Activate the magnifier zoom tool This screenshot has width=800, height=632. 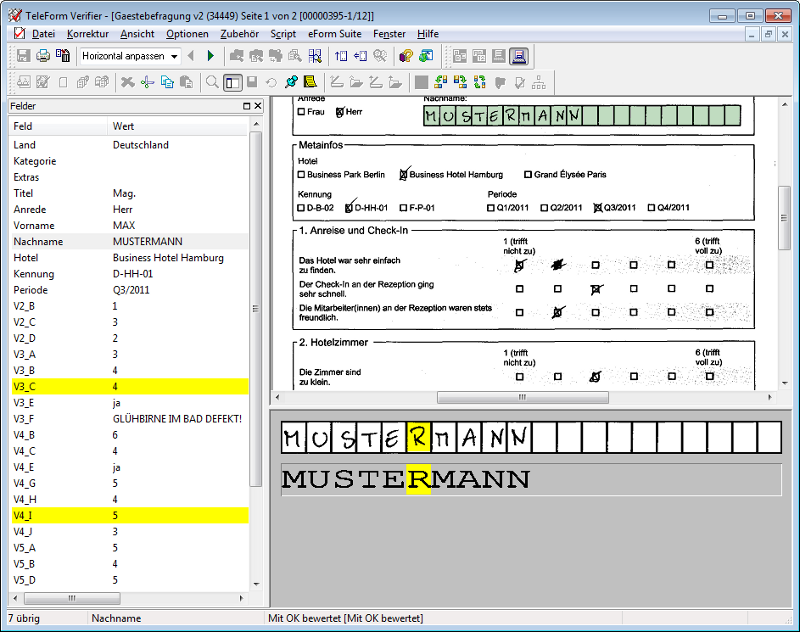coord(210,82)
